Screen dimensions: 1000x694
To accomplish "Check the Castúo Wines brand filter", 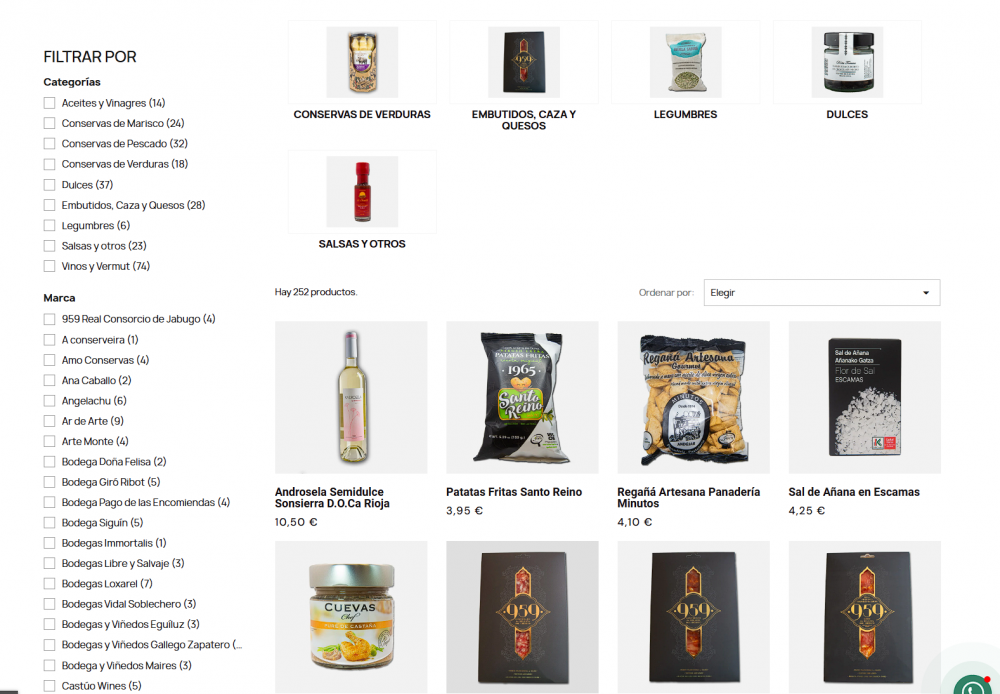I will pyautogui.click(x=49, y=686).
